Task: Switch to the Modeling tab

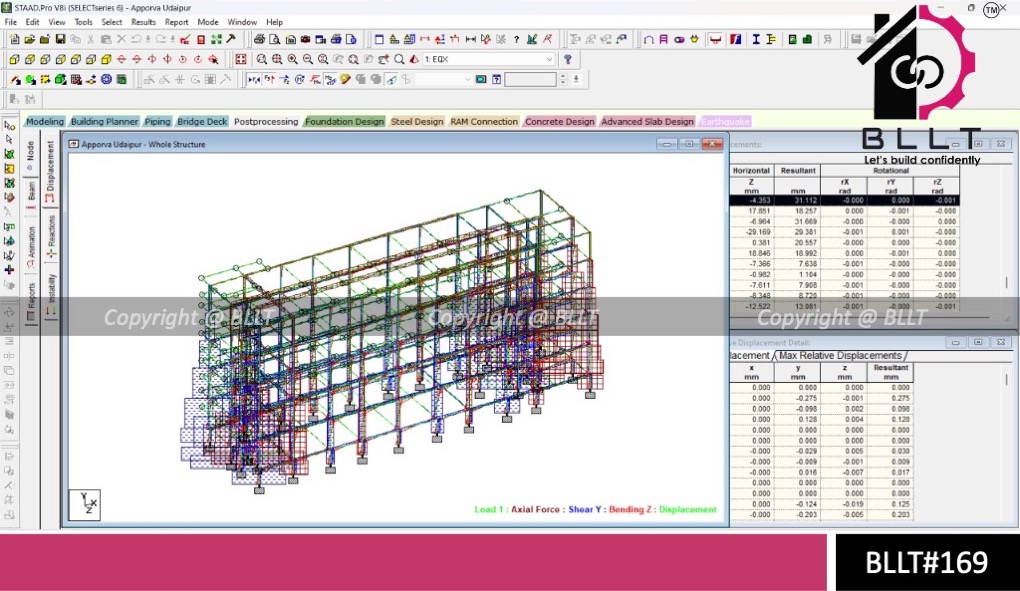Action: 45,122
